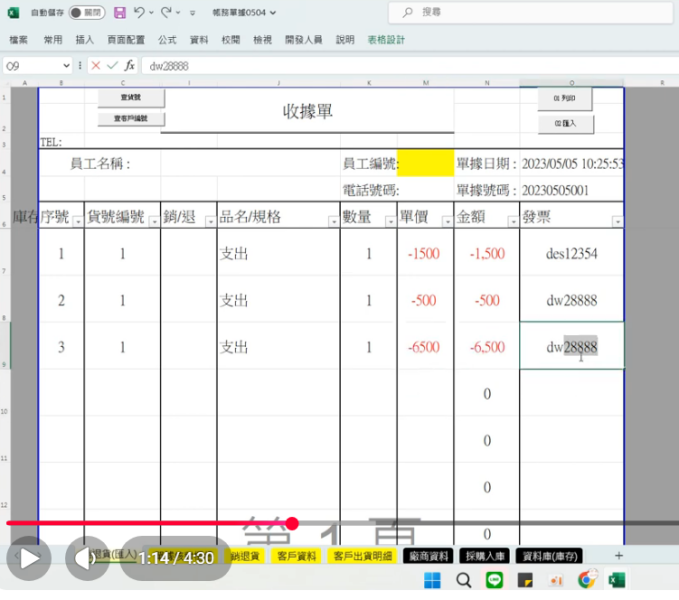The image size is (679, 600).
Task: Switch to Excel on the taskbar
Action: coord(617,580)
